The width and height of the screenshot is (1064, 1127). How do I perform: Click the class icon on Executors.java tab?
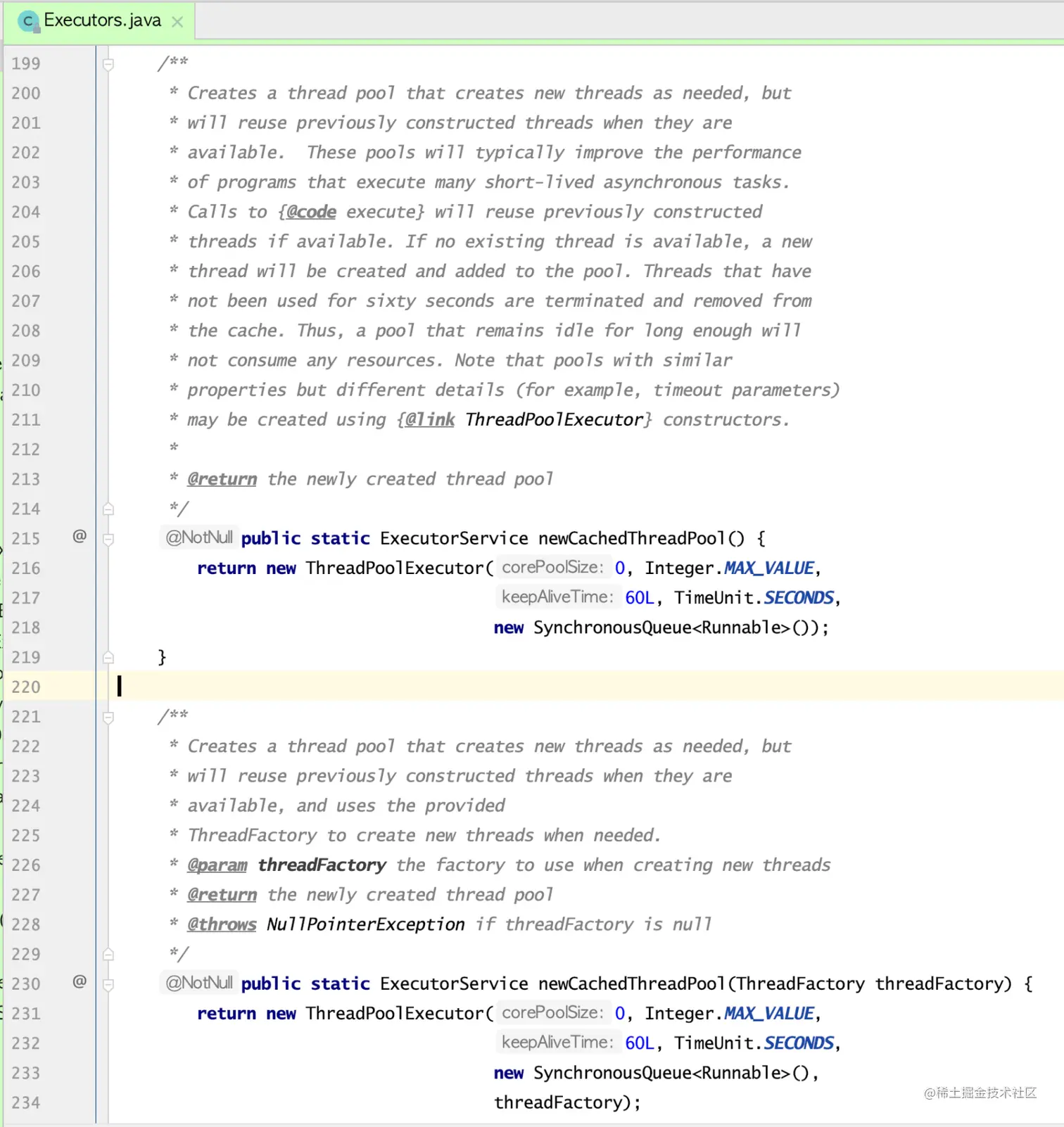[x=28, y=22]
